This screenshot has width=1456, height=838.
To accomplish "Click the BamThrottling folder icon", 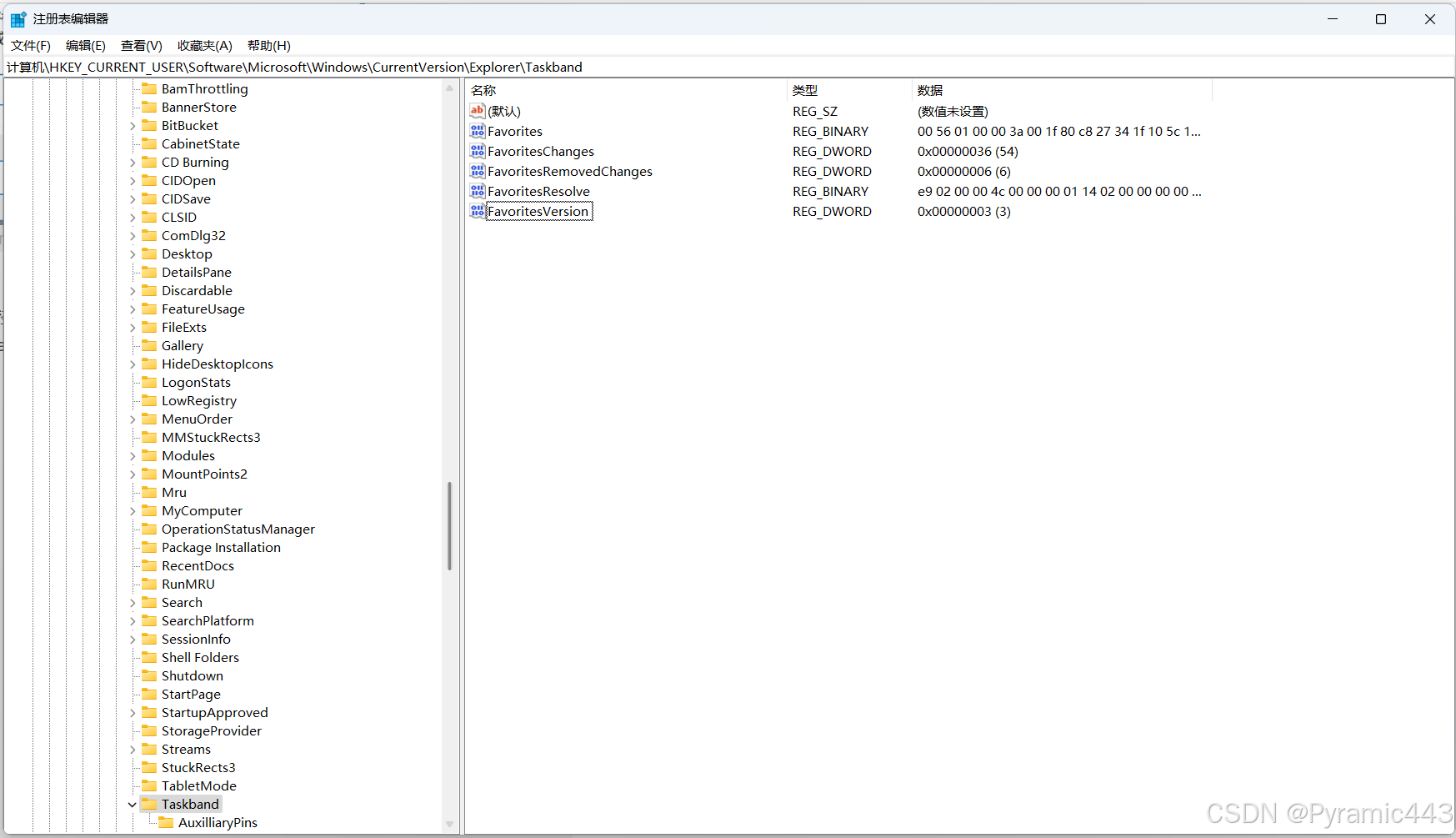I will (x=149, y=88).
